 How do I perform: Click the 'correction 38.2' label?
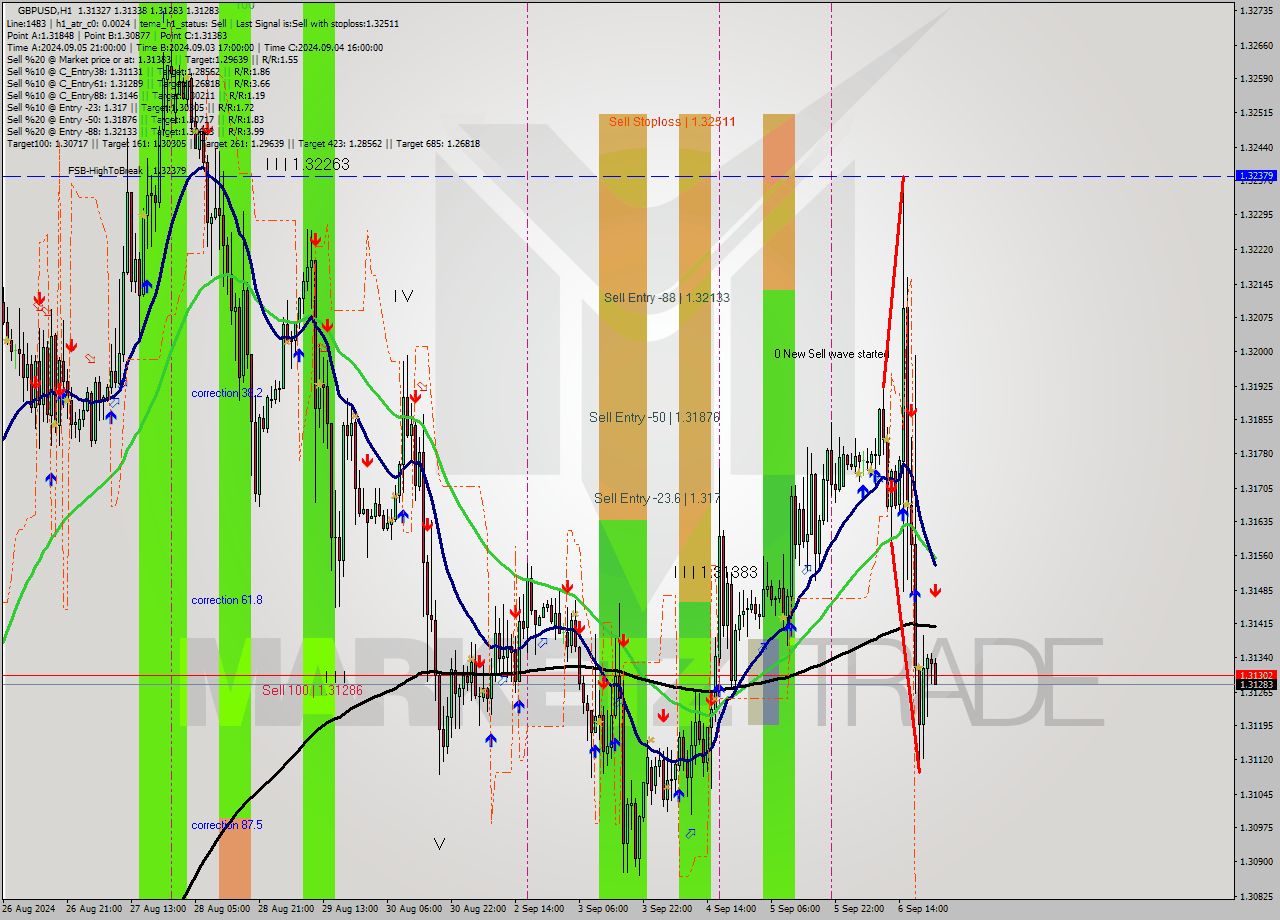227,393
